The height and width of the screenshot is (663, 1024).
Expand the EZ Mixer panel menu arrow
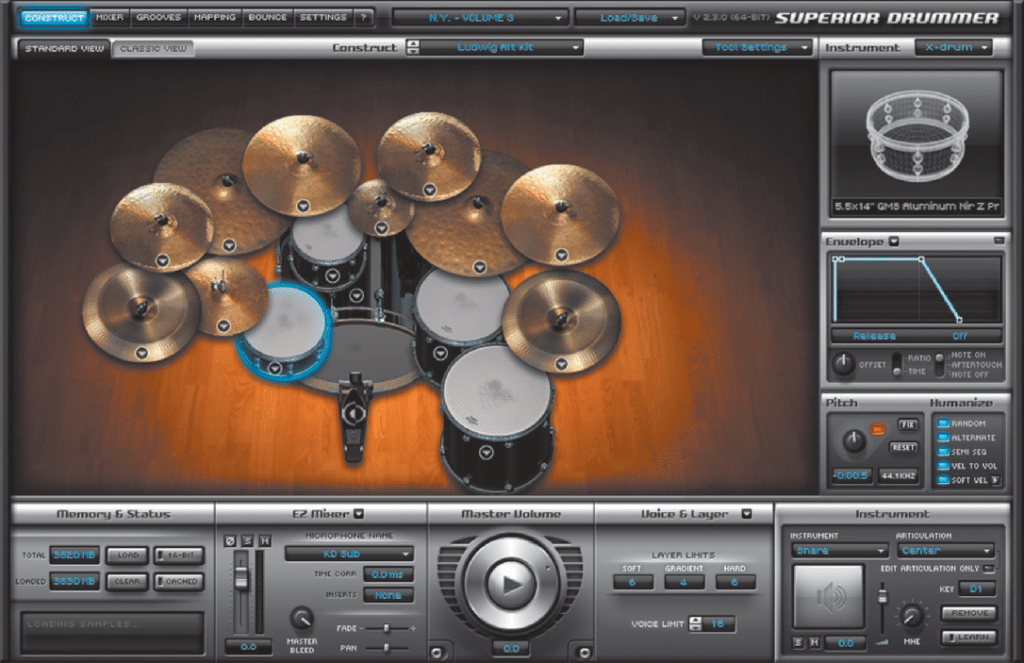(359, 514)
